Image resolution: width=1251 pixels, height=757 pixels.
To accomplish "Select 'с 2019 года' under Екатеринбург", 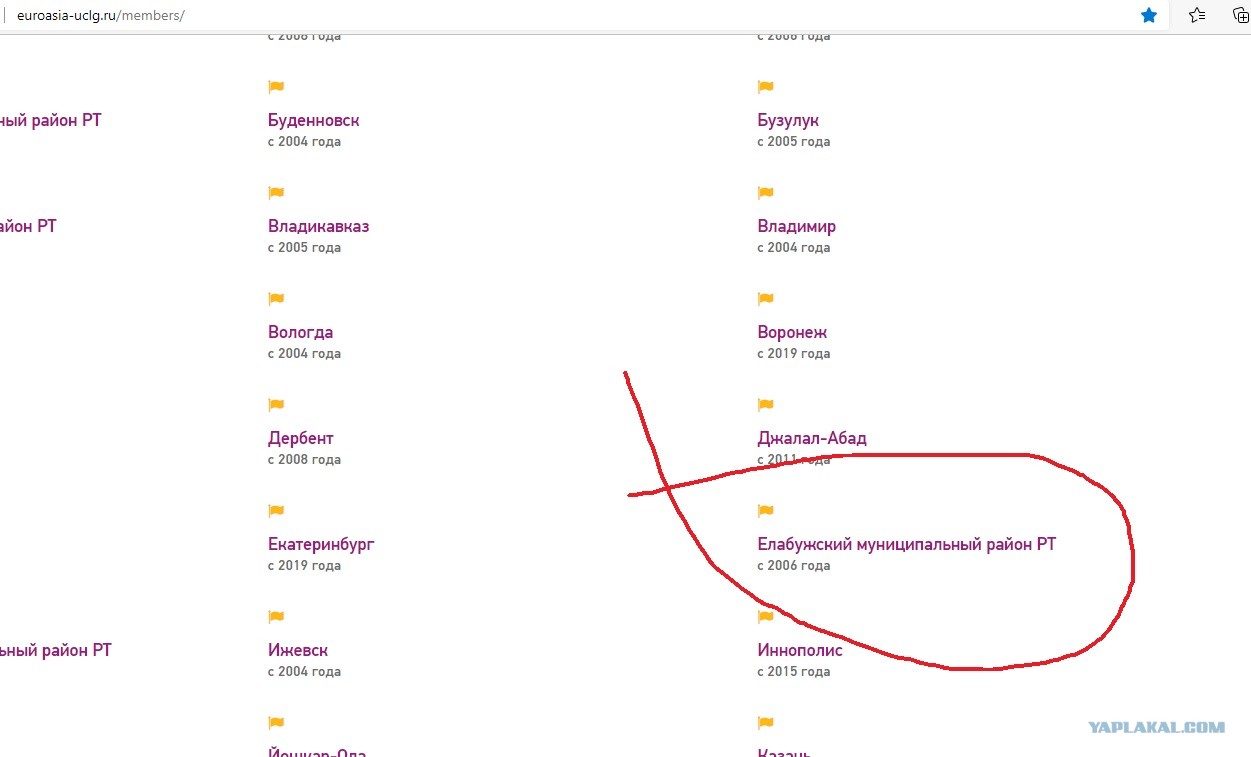I will tap(304, 566).
